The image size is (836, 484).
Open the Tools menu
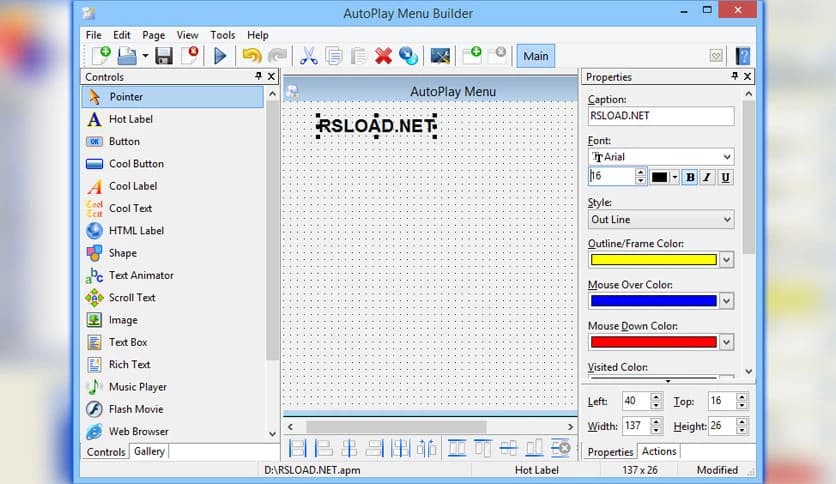click(222, 35)
